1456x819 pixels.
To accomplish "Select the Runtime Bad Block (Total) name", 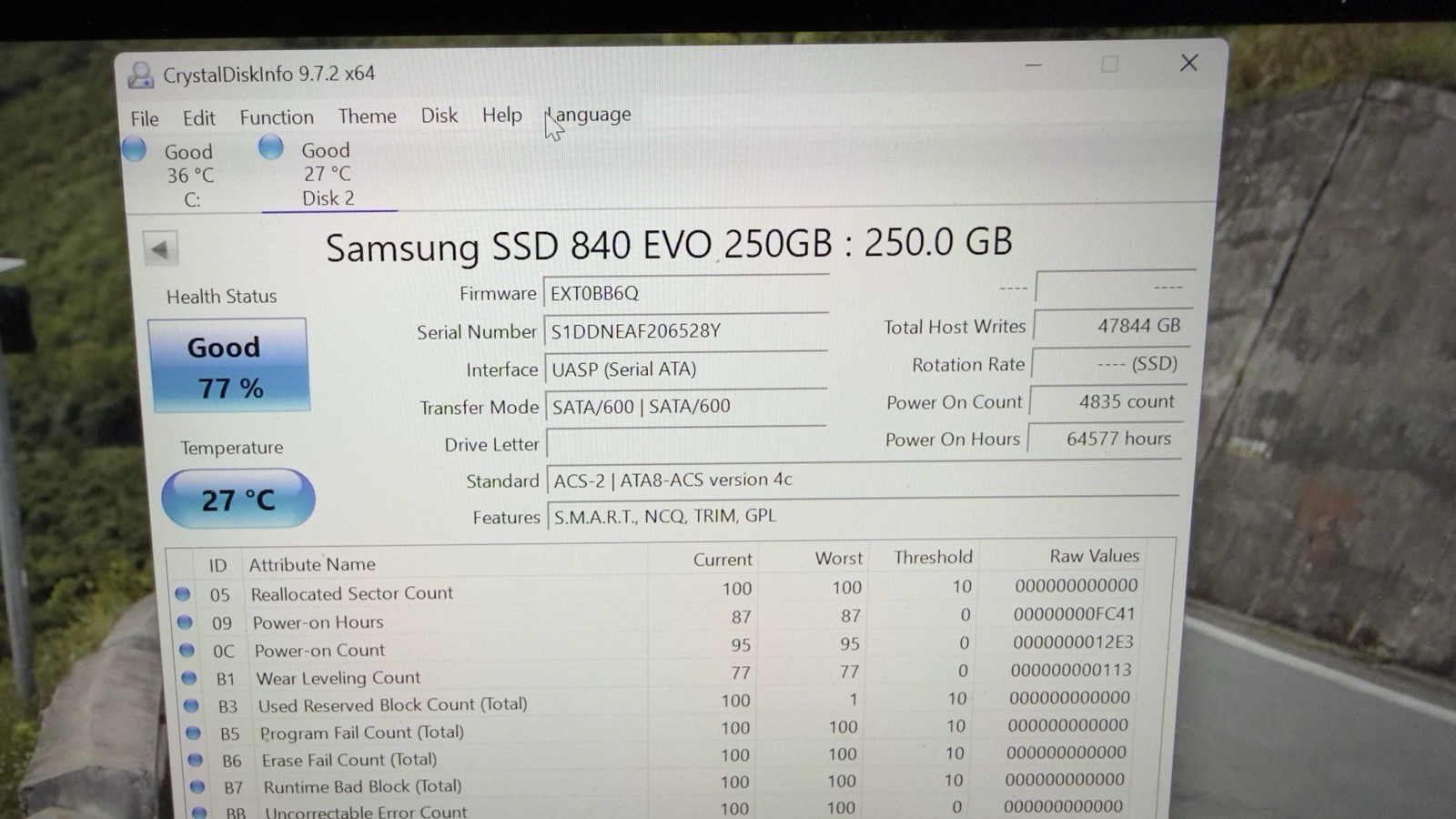I will tap(362, 786).
